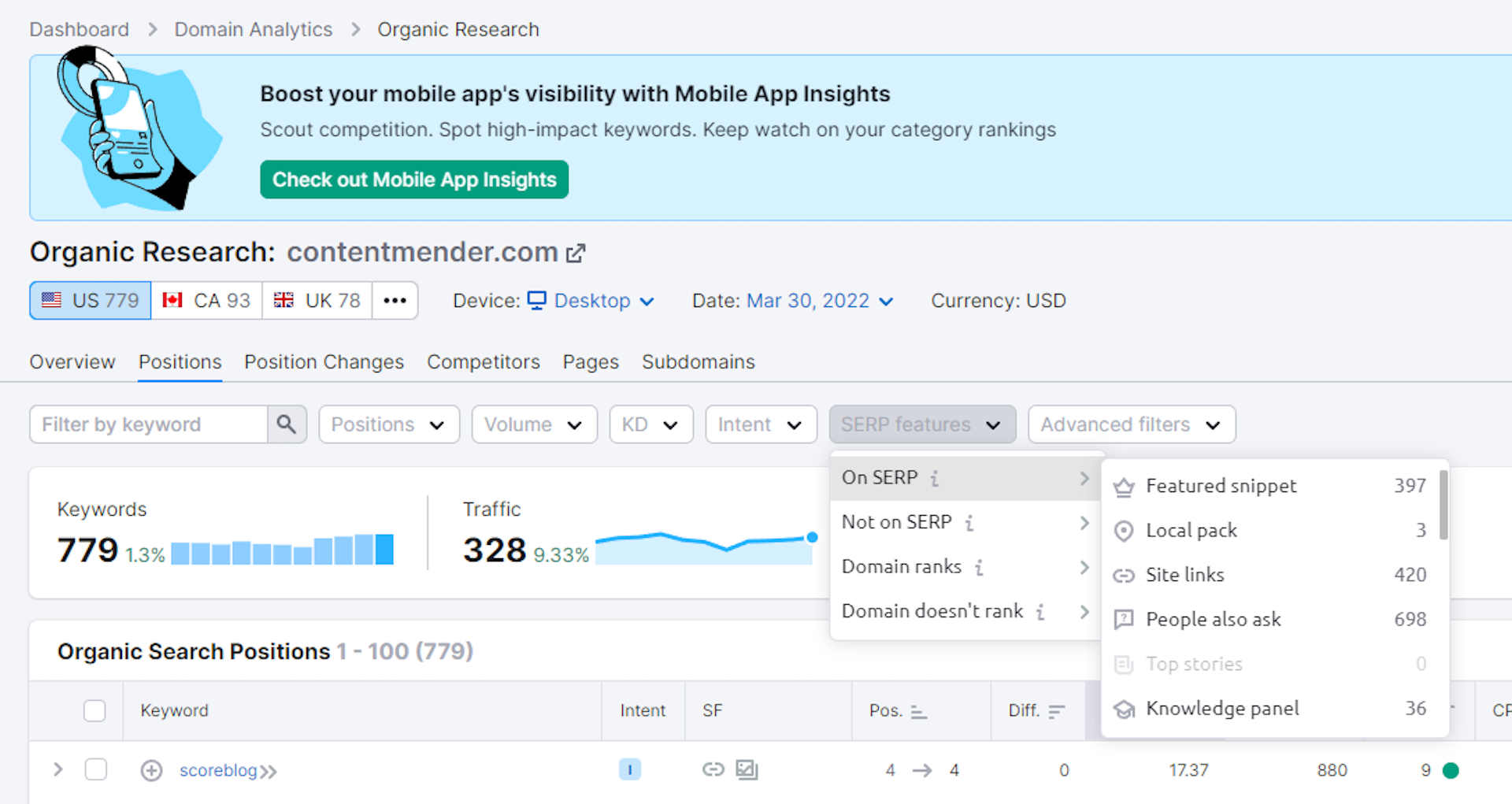Switch to the Competitors tab
1512x804 pixels.
point(483,361)
